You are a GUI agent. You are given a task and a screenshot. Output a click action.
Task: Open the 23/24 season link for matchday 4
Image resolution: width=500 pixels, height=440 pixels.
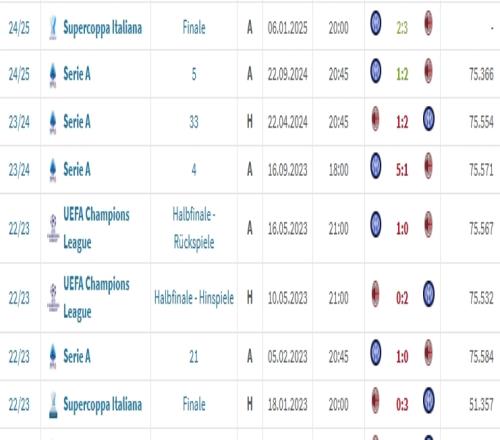click(19, 170)
